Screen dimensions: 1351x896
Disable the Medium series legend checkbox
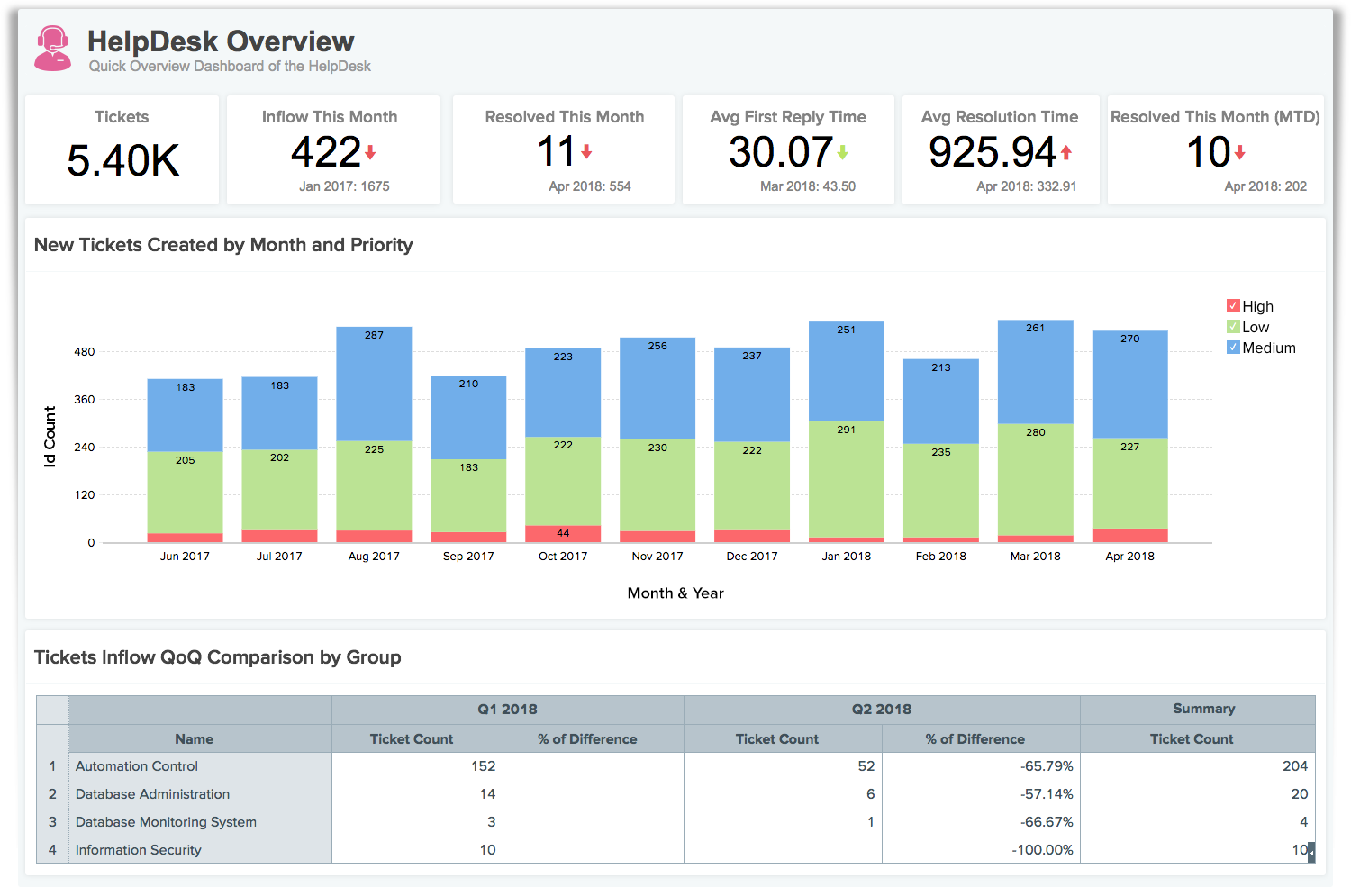pyautogui.click(x=1233, y=348)
